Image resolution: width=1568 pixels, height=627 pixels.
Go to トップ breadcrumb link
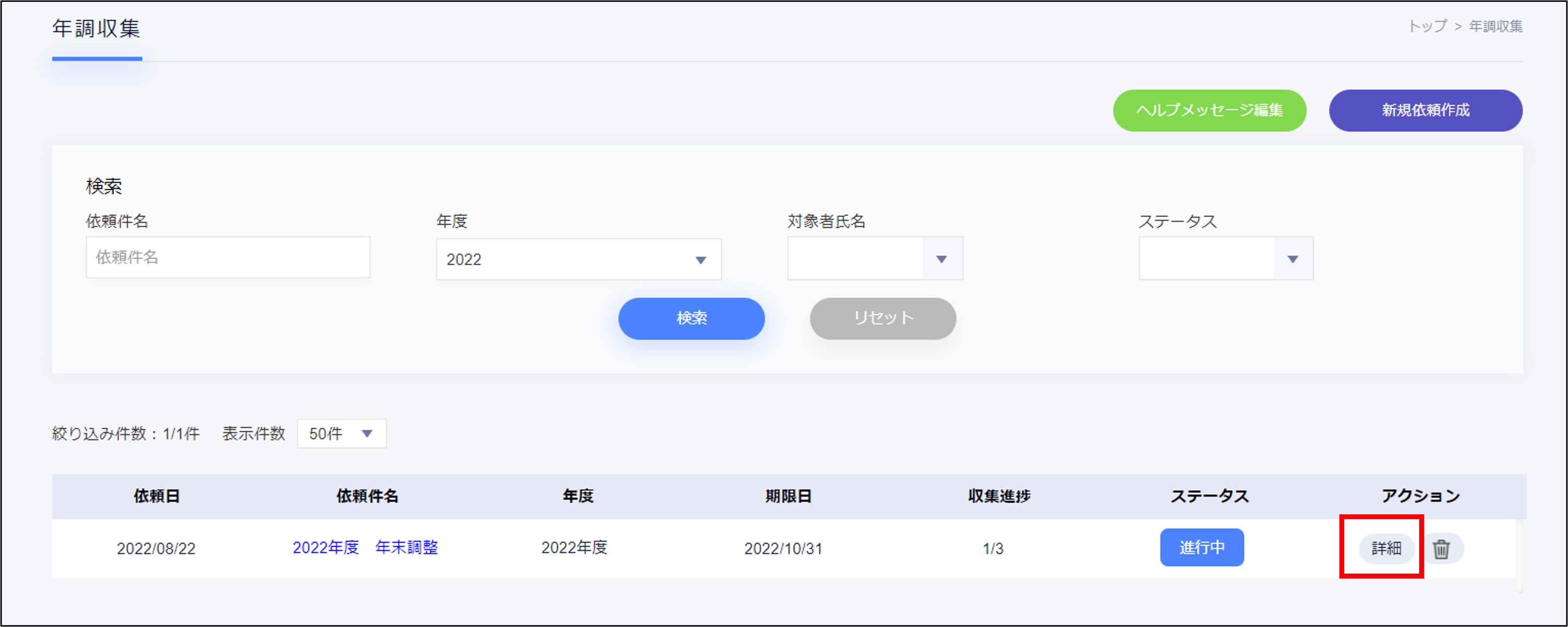1427,26
